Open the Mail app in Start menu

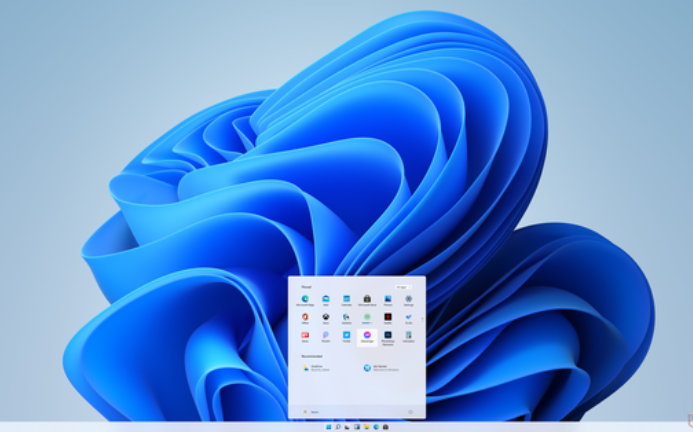[326, 301]
